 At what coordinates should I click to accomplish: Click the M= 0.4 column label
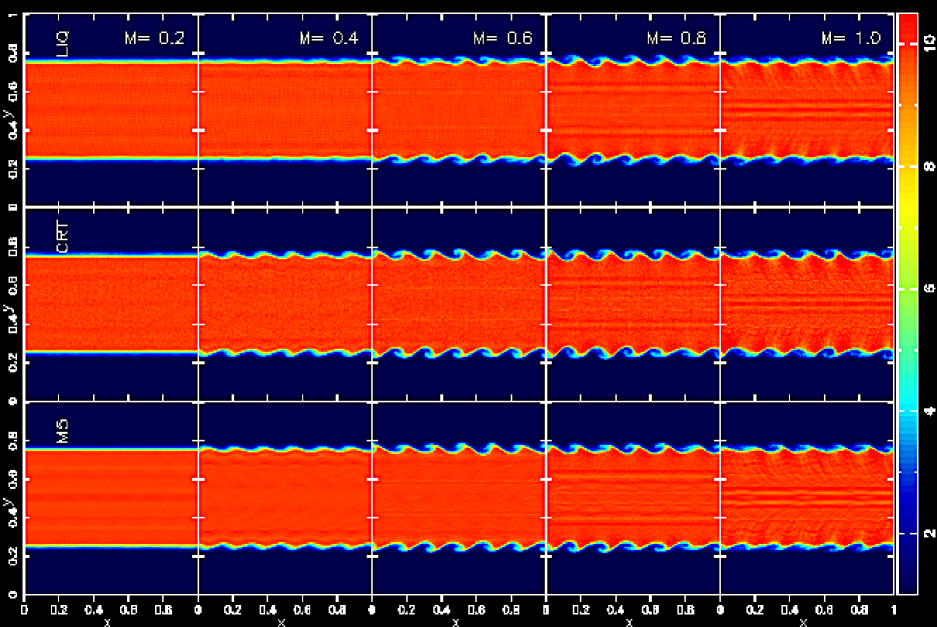coord(329,38)
